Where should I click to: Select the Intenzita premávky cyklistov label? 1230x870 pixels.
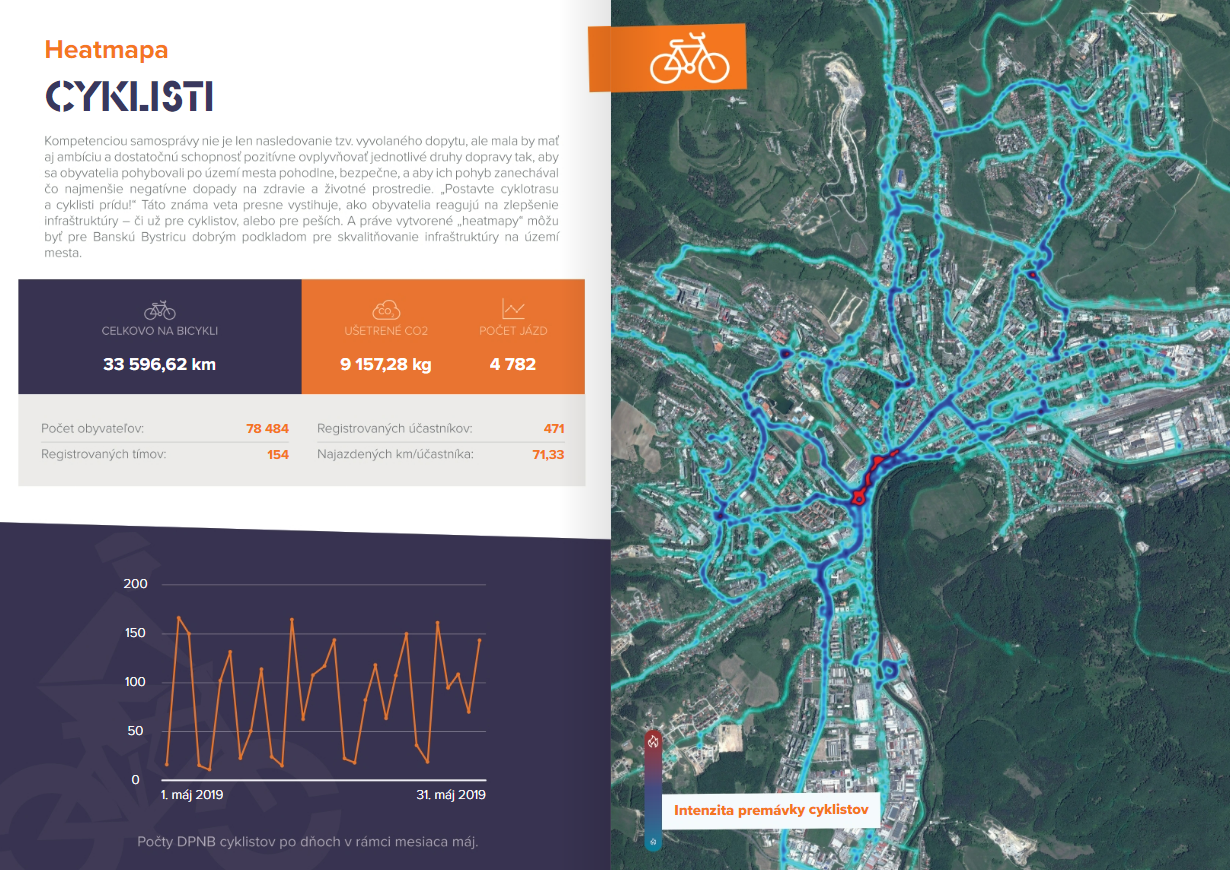(770, 810)
